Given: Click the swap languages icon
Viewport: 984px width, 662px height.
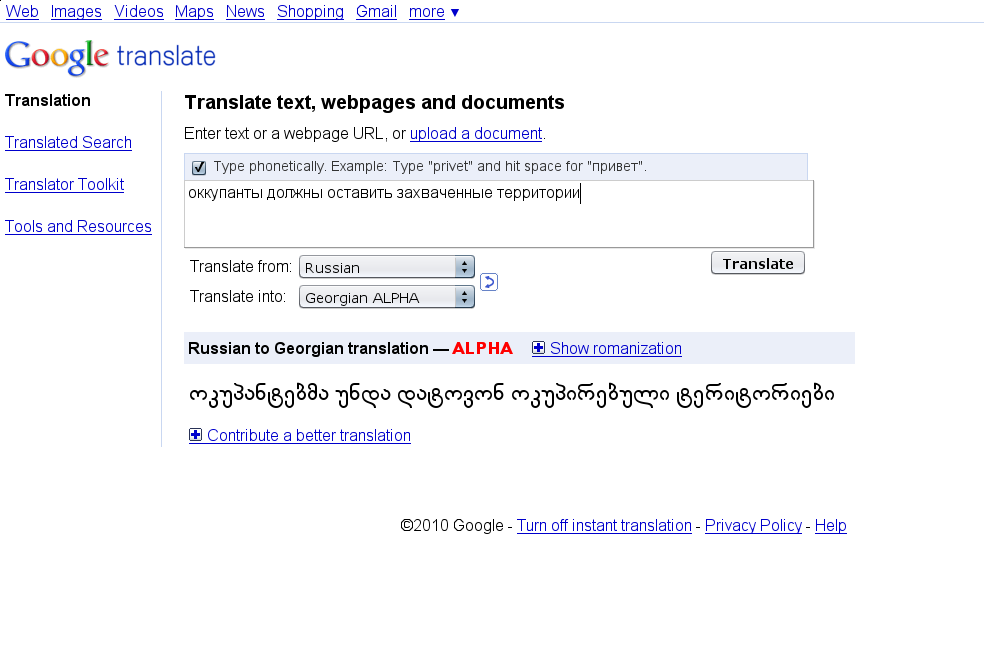Looking at the screenshot, I should [489, 282].
